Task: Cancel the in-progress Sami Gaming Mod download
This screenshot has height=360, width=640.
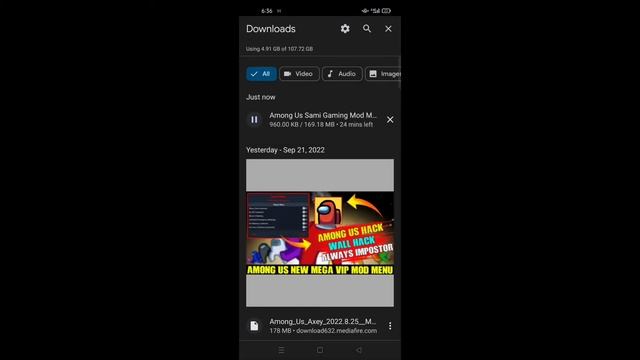Action: (x=390, y=120)
